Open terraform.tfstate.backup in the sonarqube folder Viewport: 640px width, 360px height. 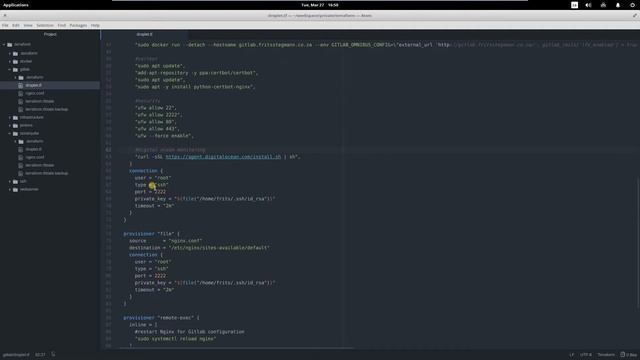pos(47,173)
